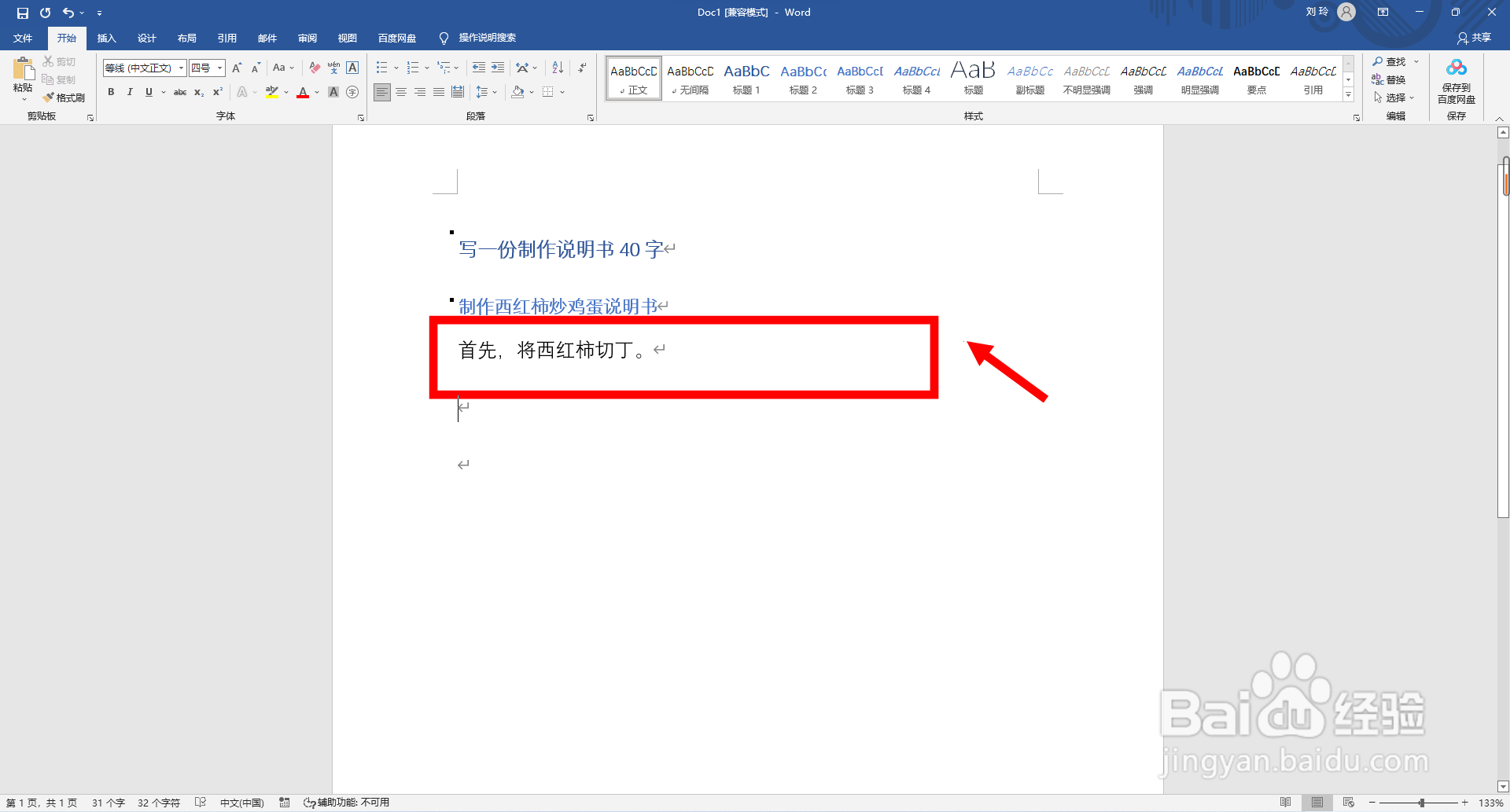
Task: Apply superscript formatting
Action: pyautogui.click(x=218, y=92)
